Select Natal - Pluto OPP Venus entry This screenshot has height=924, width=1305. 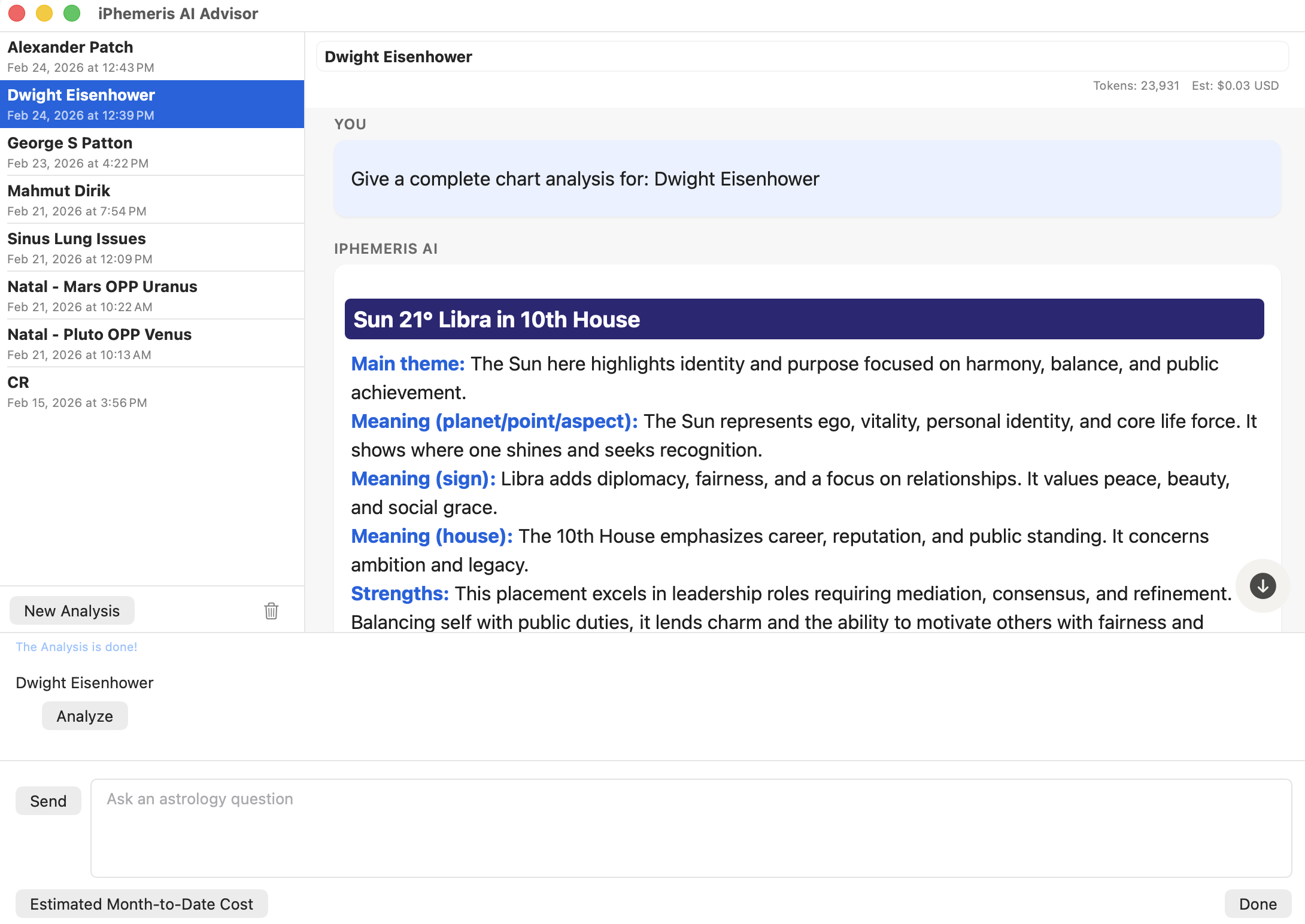(152, 344)
